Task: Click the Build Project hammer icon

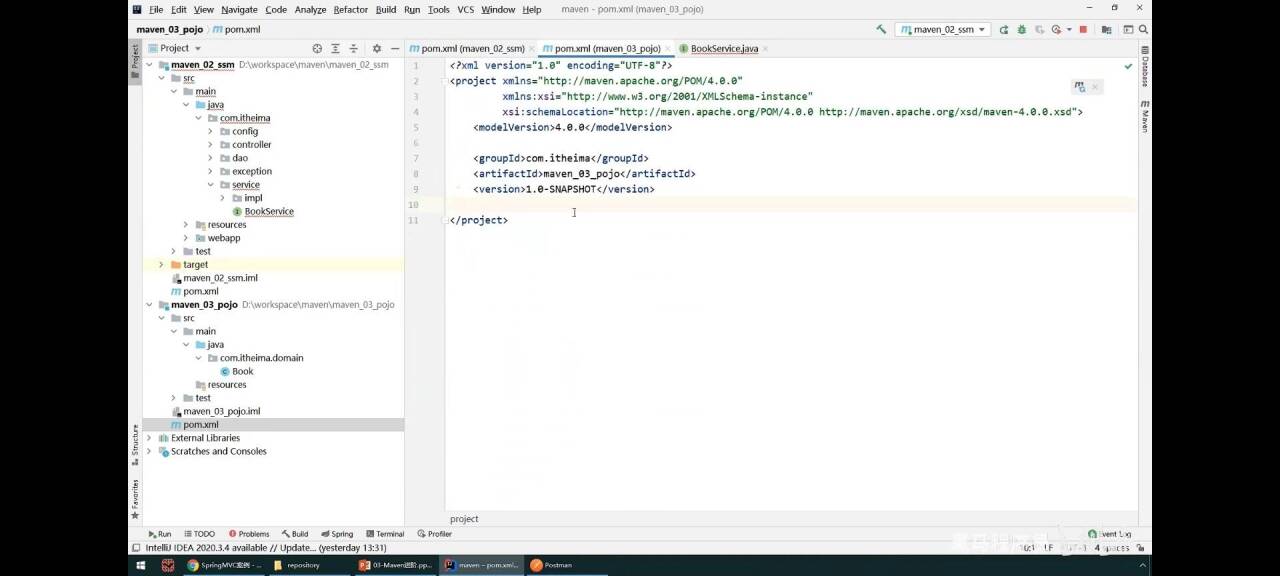Action: tap(881, 29)
